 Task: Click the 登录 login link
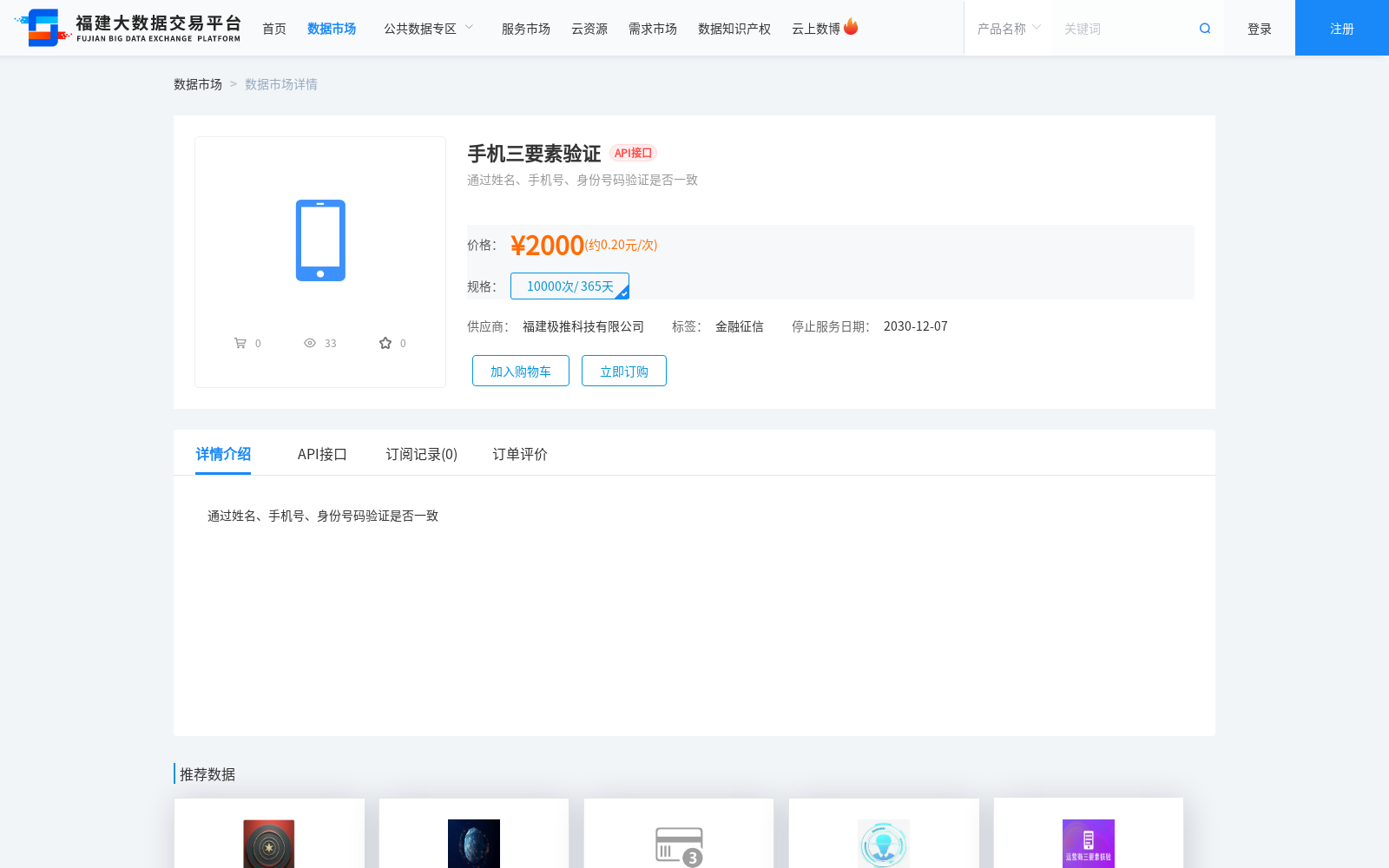coord(1260,29)
